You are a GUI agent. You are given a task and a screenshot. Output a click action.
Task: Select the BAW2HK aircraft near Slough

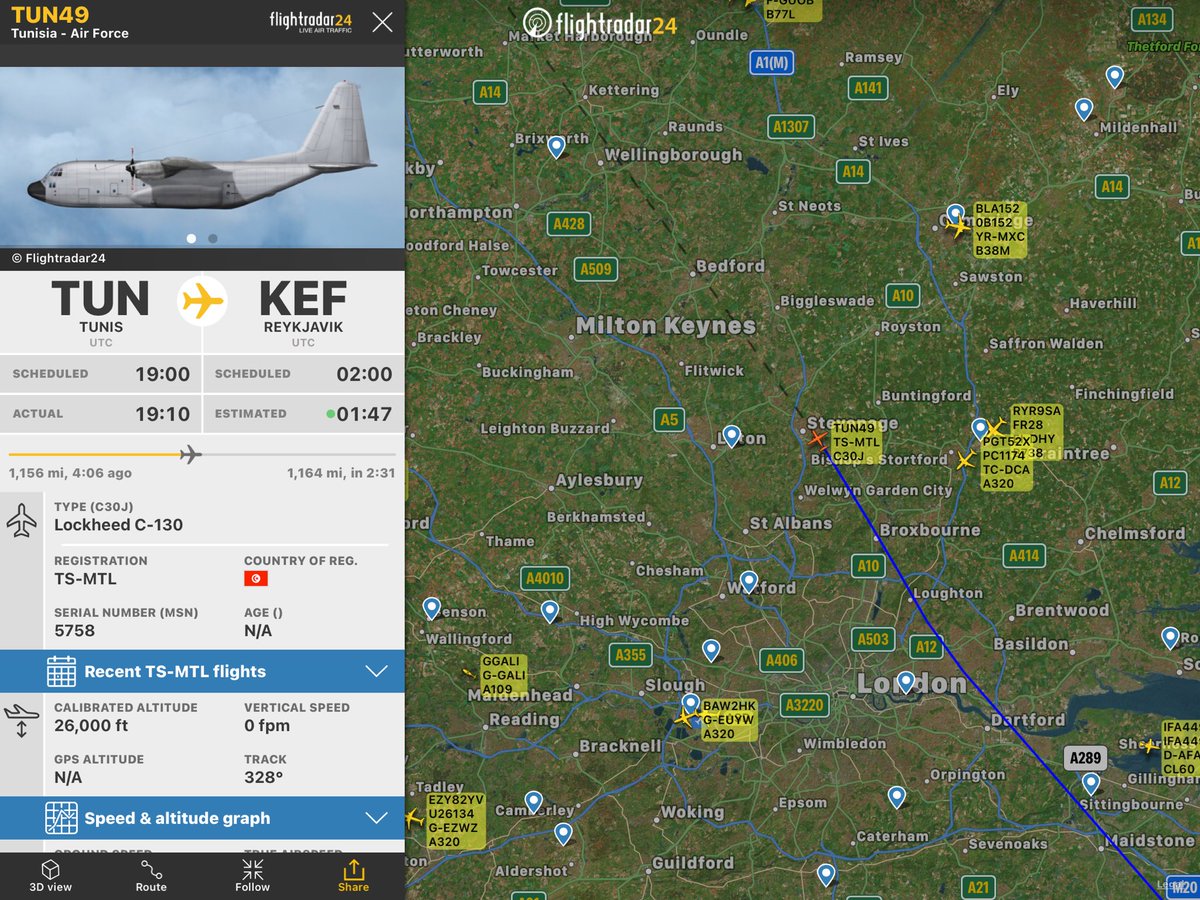(684, 718)
